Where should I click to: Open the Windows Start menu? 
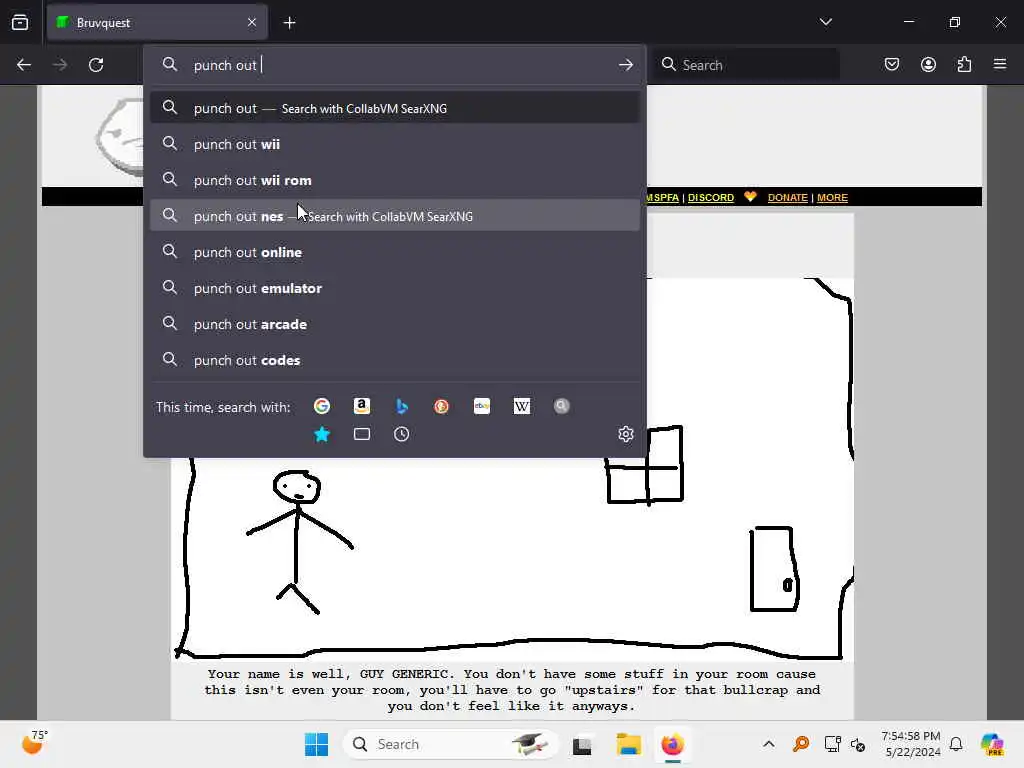316,744
